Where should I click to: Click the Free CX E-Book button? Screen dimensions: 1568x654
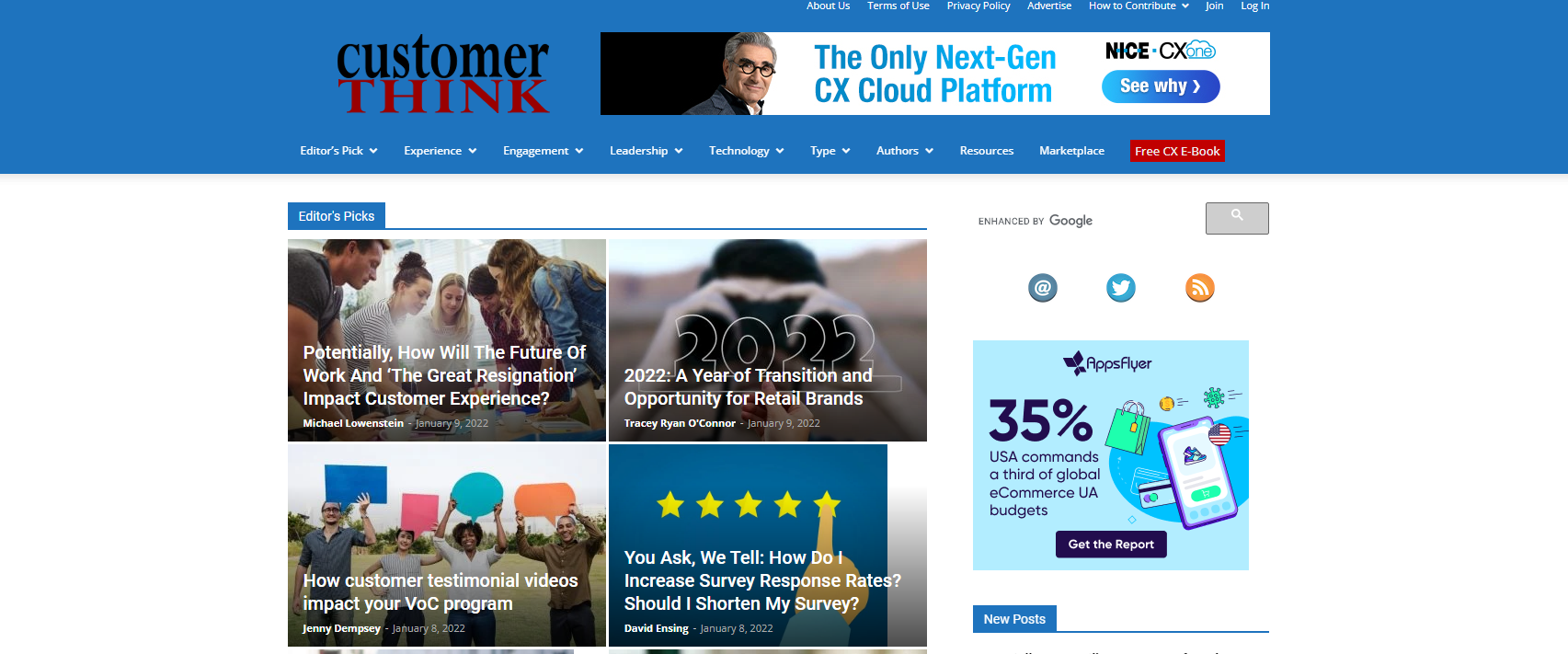pyautogui.click(x=1177, y=151)
